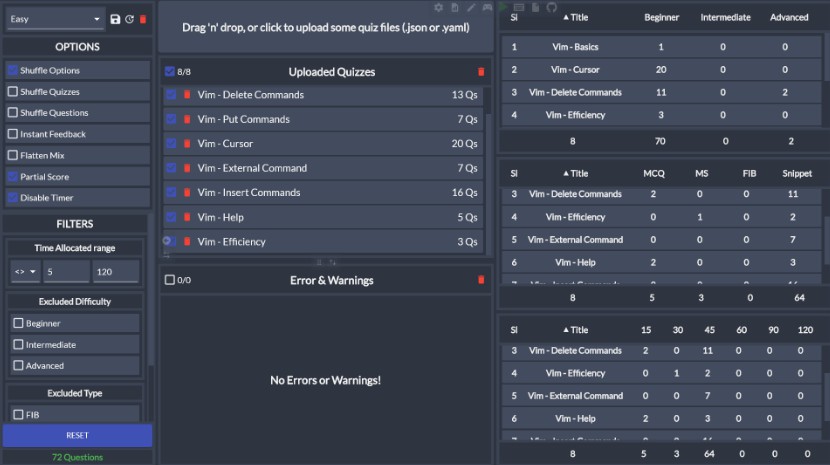Delete all uploaded quizzes with header trash icon
Image resolution: width=830 pixels, height=465 pixels.
(481, 72)
